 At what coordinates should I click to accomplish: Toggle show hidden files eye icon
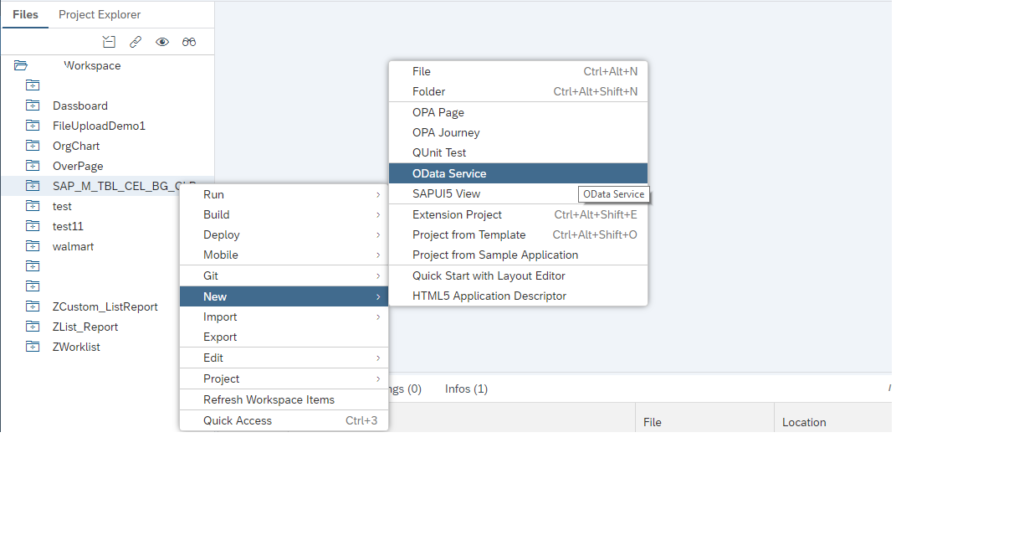(x=162, y=42)
